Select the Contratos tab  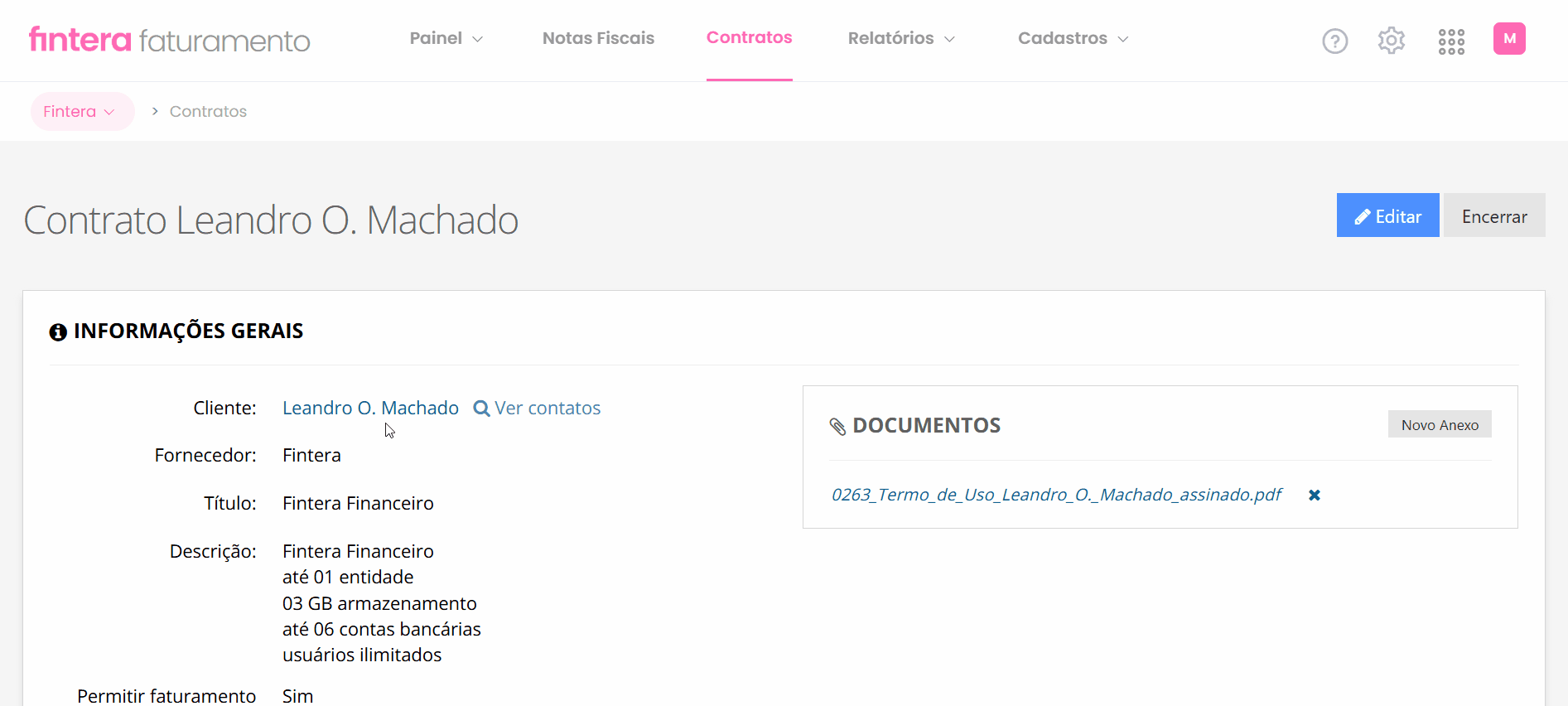[749, 37]
